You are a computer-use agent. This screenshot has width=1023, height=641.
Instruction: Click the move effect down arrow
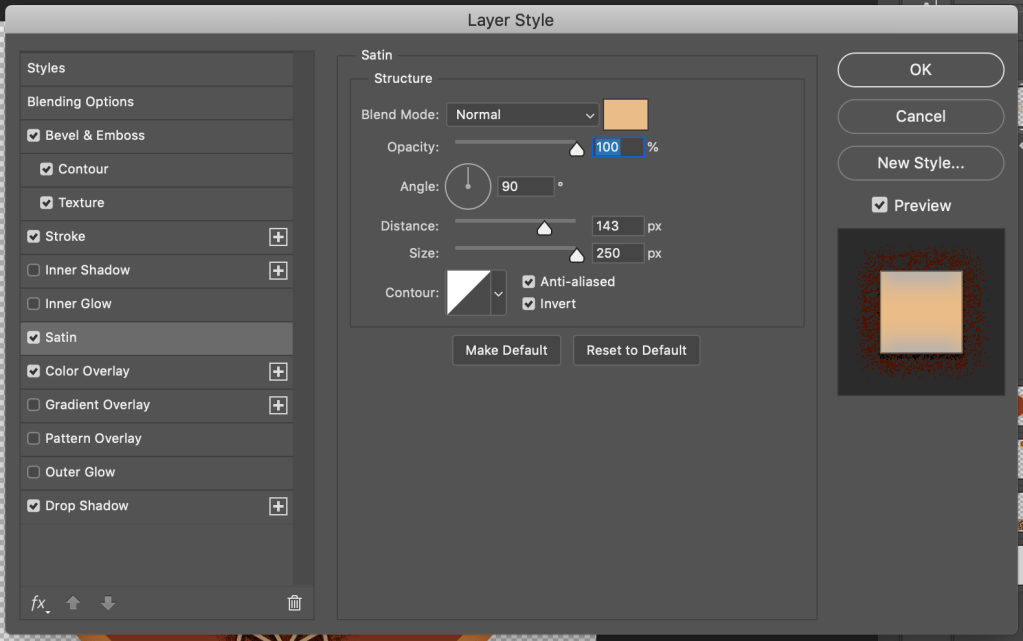pos(108,603)
